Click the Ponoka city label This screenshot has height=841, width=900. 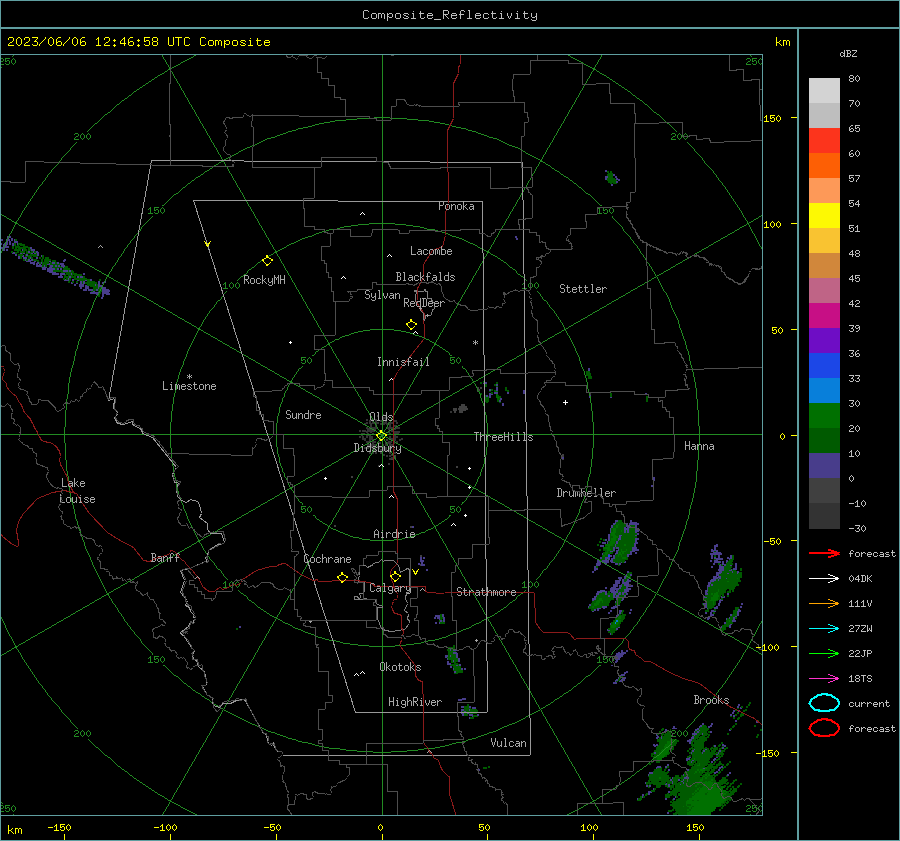click(x=456, y=206)
